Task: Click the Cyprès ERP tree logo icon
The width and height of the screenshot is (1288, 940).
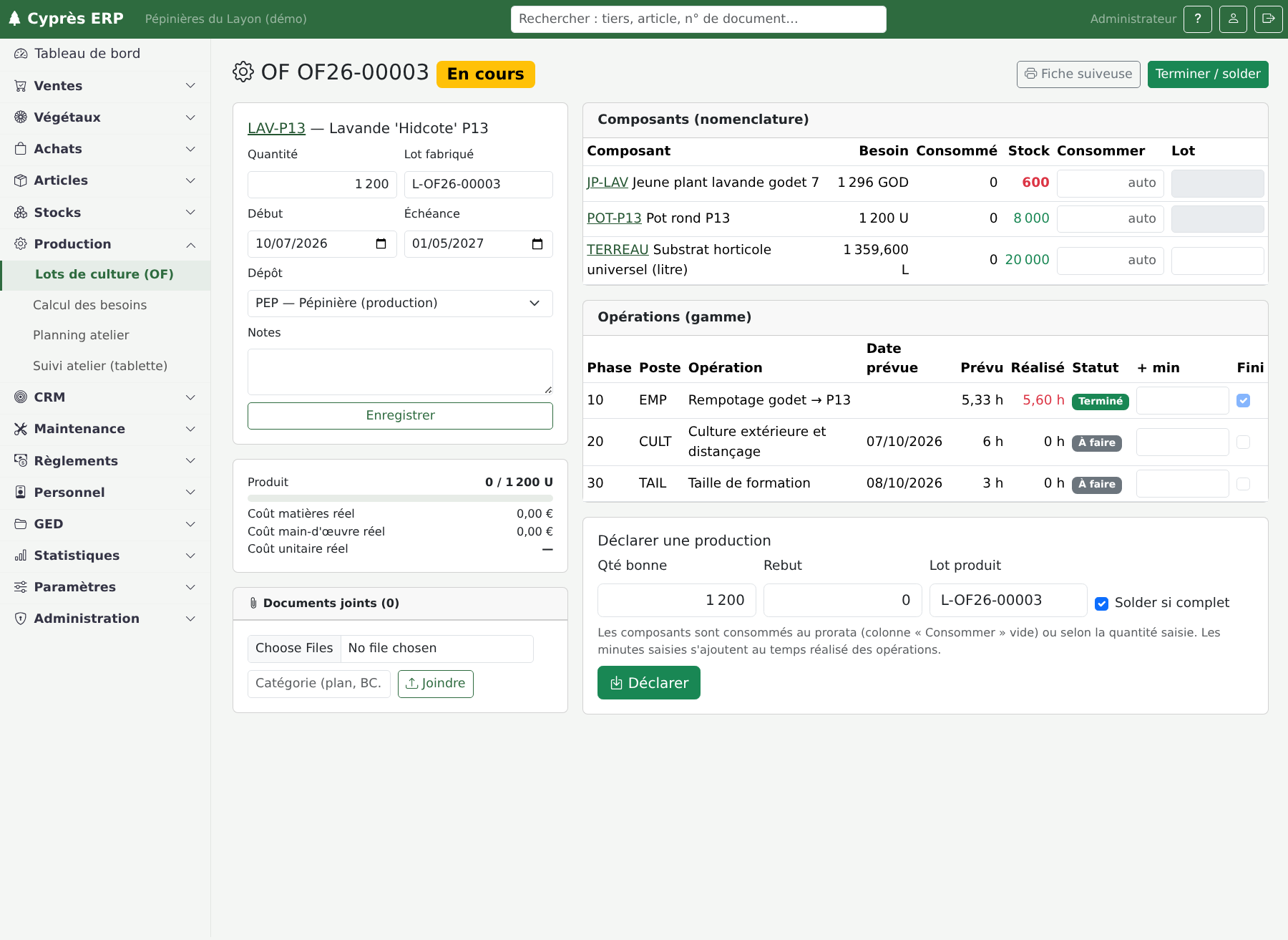Action: [14, 19]
